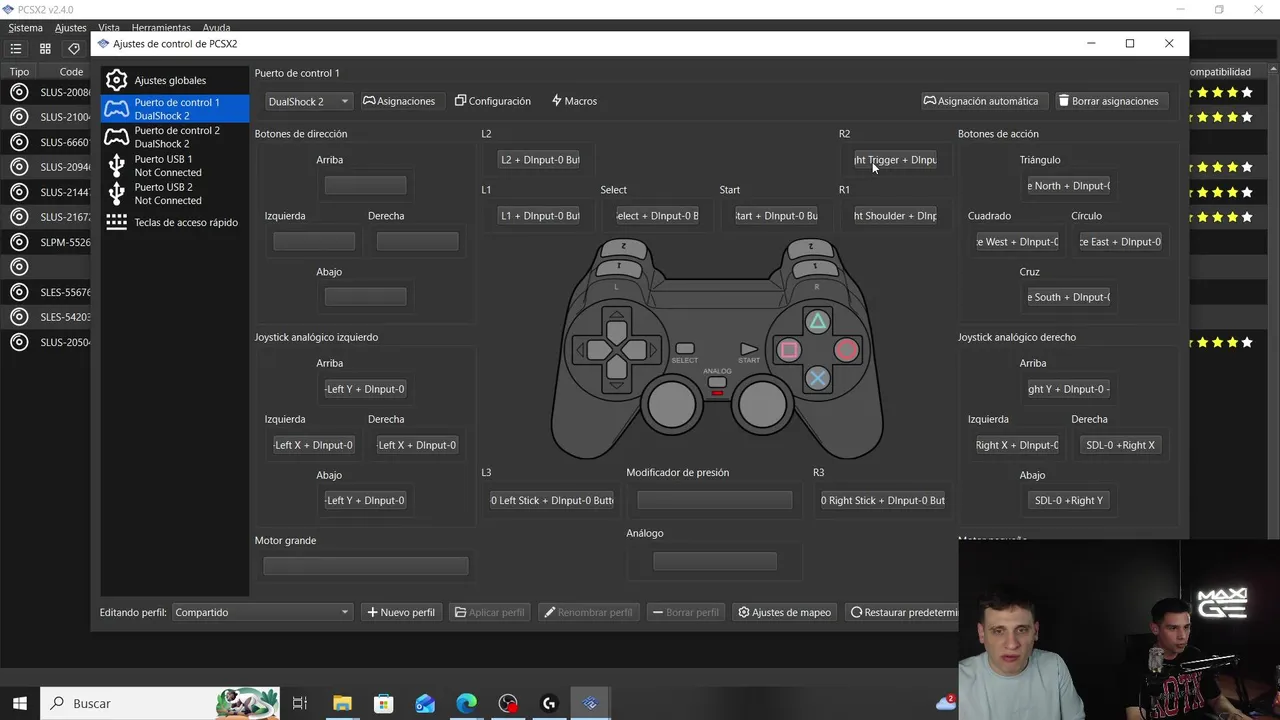Open Microsoft Store from taskbar
Screen dimensions: 1280x720
point(383,703)
